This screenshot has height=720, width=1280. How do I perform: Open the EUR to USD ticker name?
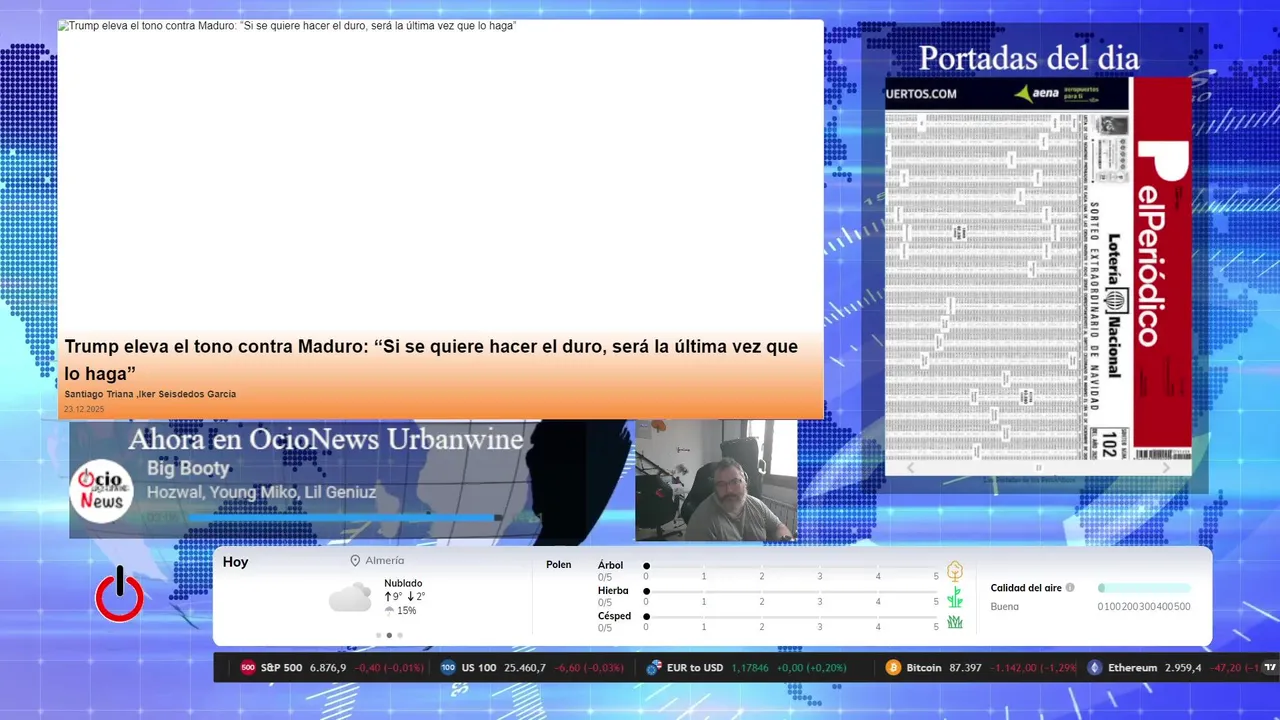(x=695, y=668)
